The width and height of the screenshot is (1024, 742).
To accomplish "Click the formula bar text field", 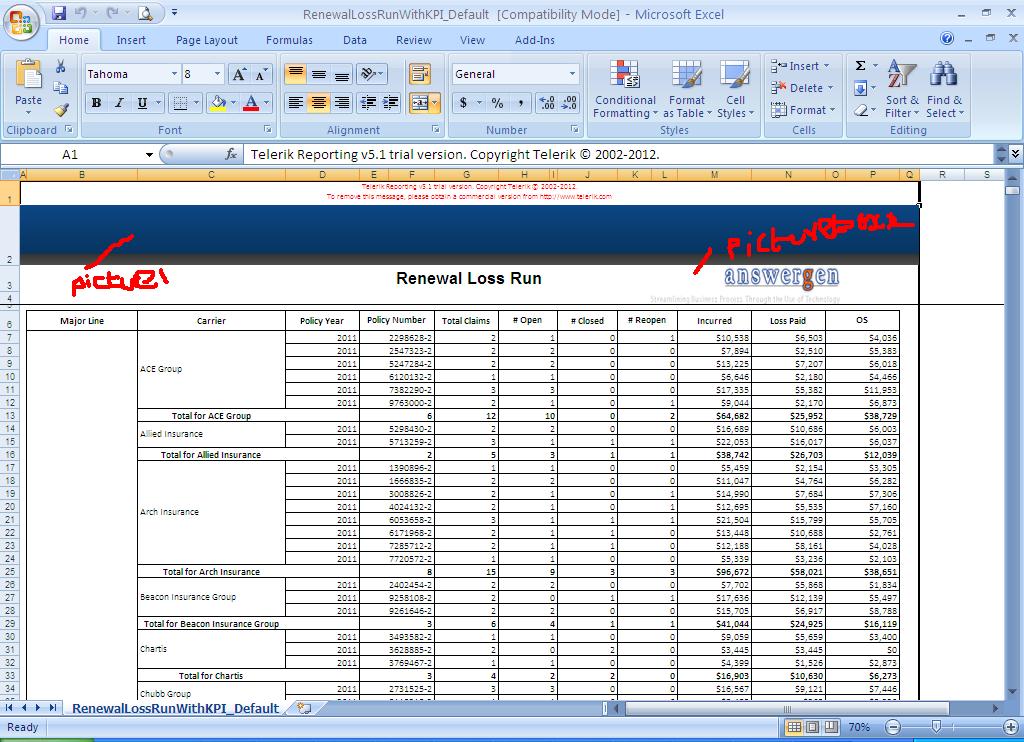I will click(x=618, y=155).
